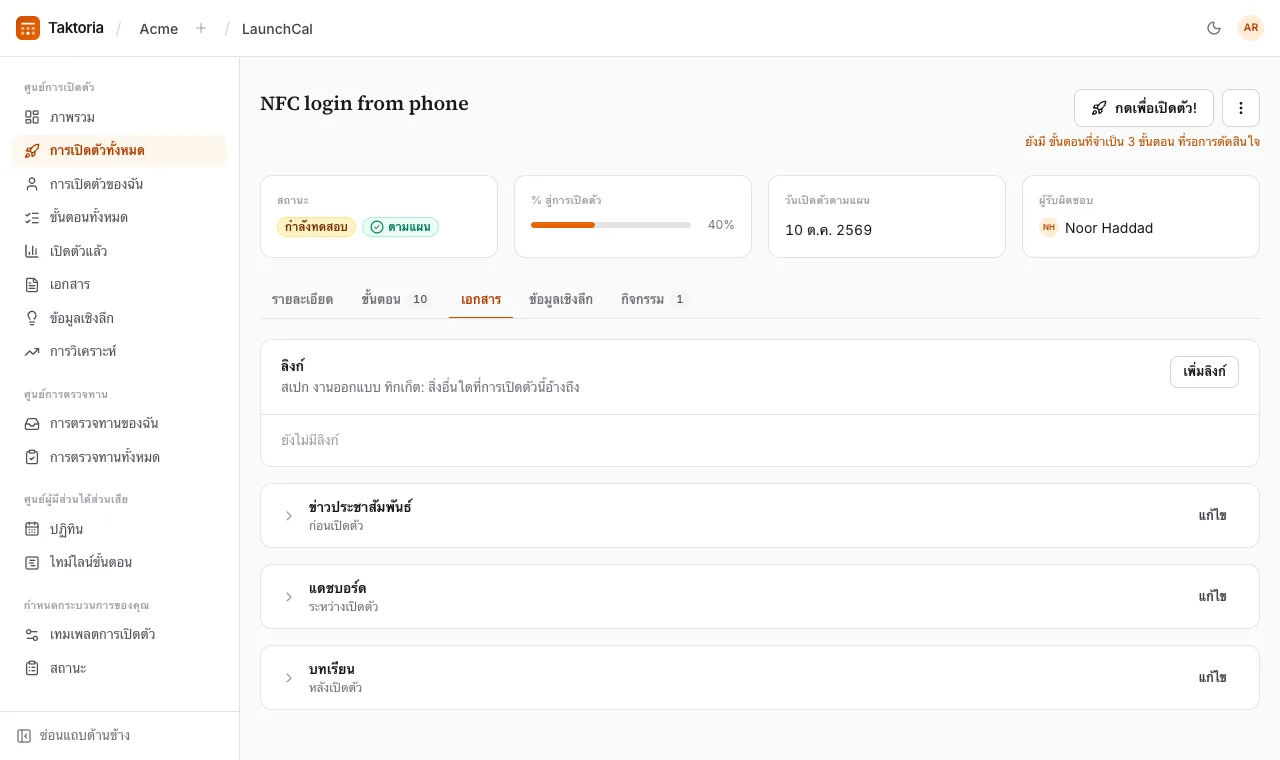Click the ตามแผน status badge

click(400, 227)
